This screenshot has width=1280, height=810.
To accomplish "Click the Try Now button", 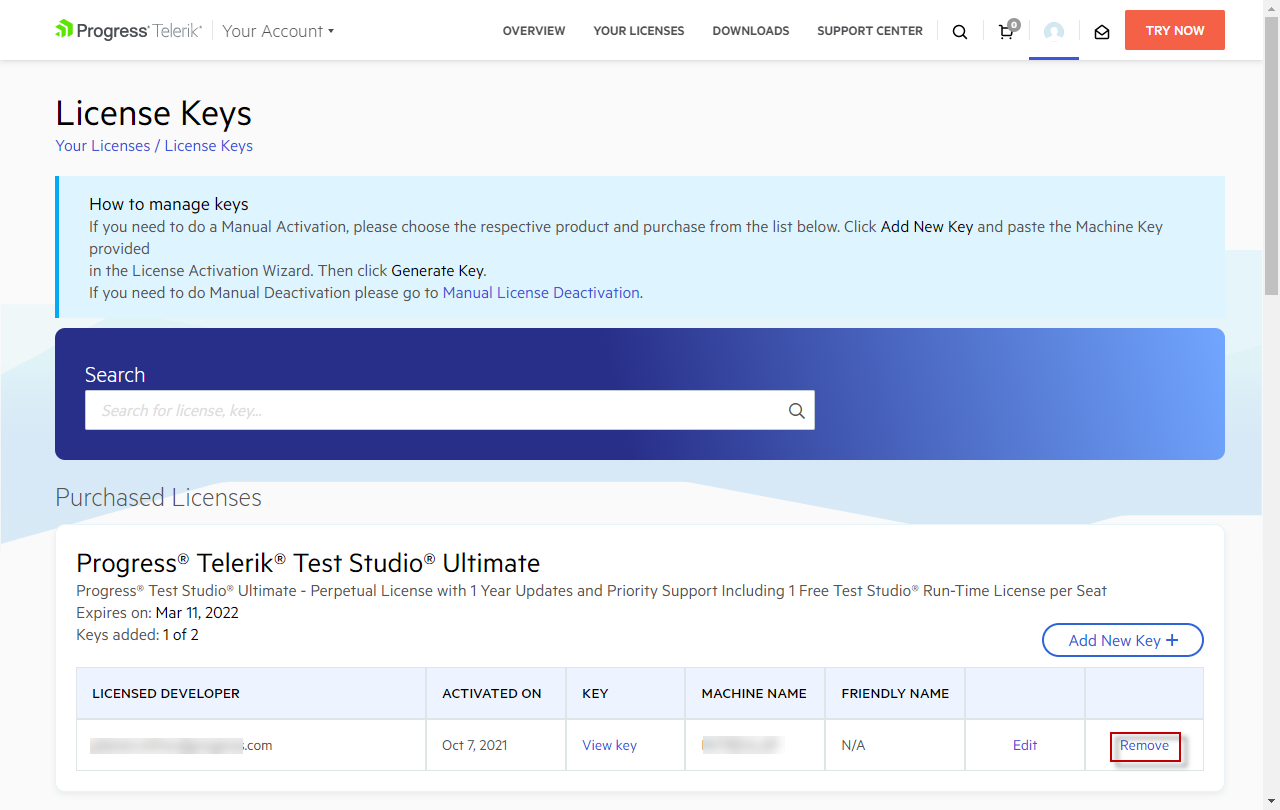I will coord(1175,30).
